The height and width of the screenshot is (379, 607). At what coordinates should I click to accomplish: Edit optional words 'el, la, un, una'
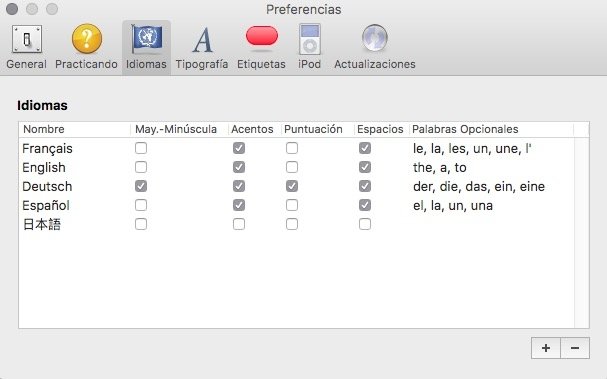(453, 206)
